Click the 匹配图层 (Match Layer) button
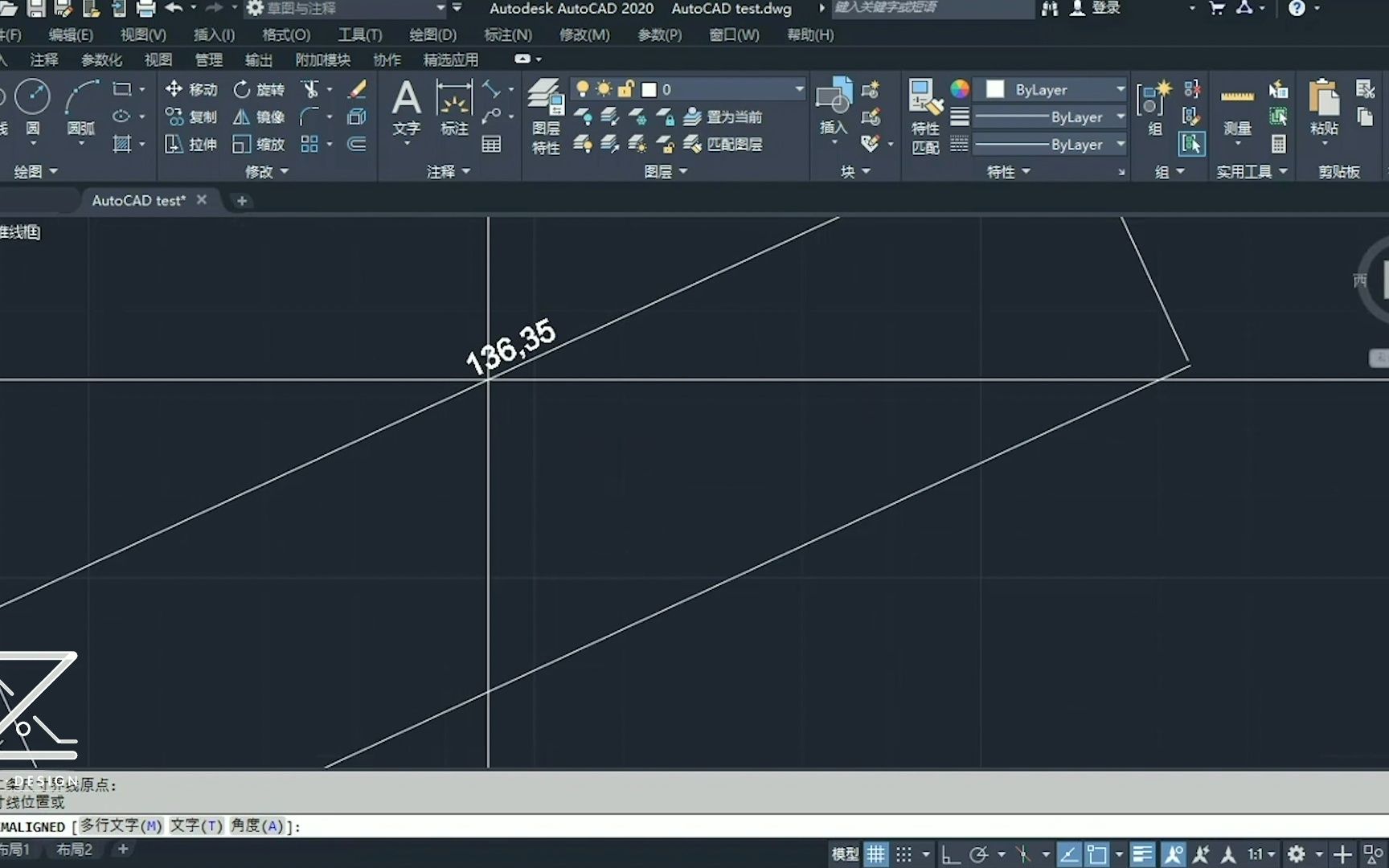Viewport: 1389px width, 868px height. tap(726, 145)
